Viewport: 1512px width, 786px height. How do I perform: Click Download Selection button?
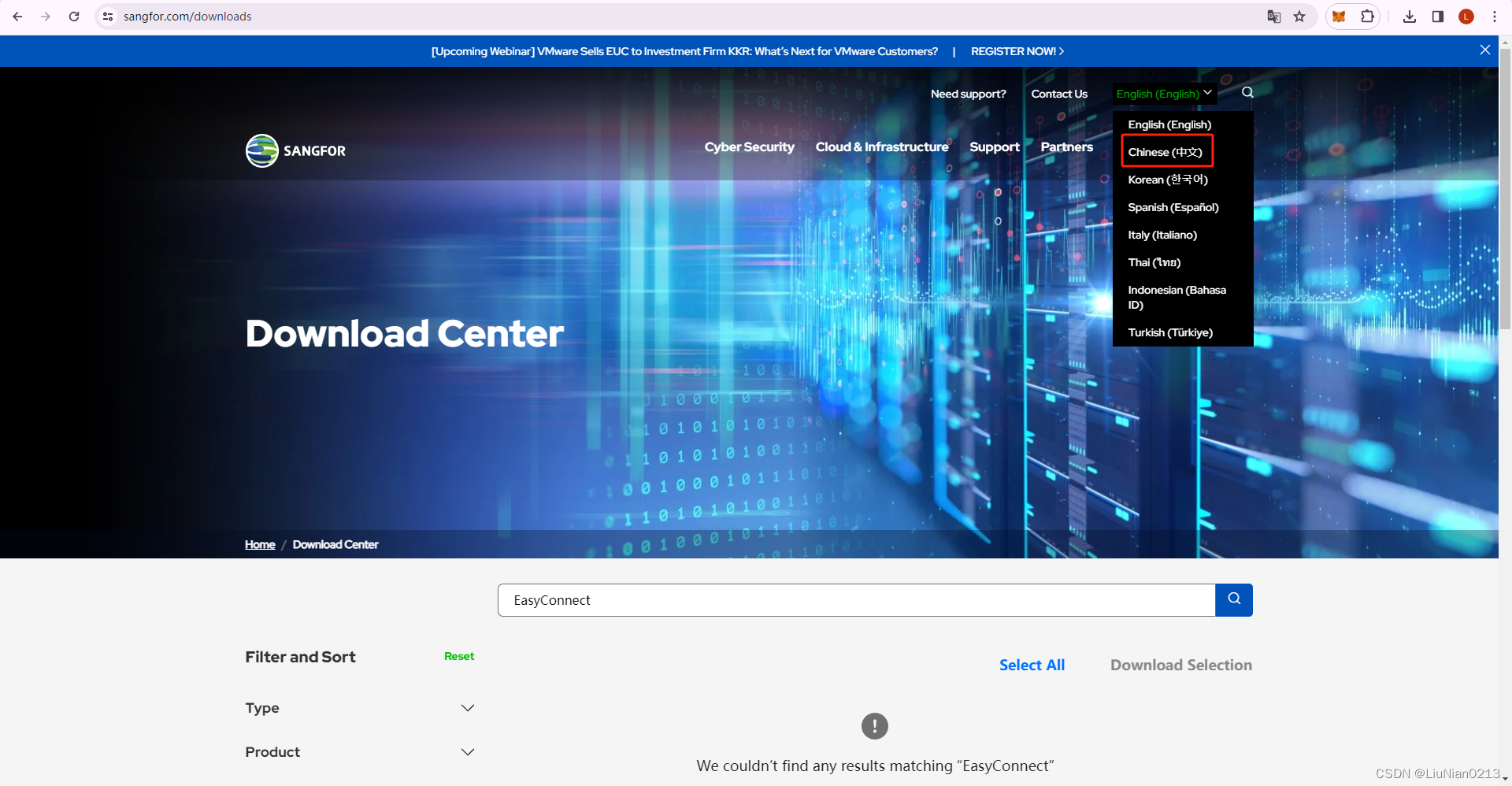coord(1181,665)
